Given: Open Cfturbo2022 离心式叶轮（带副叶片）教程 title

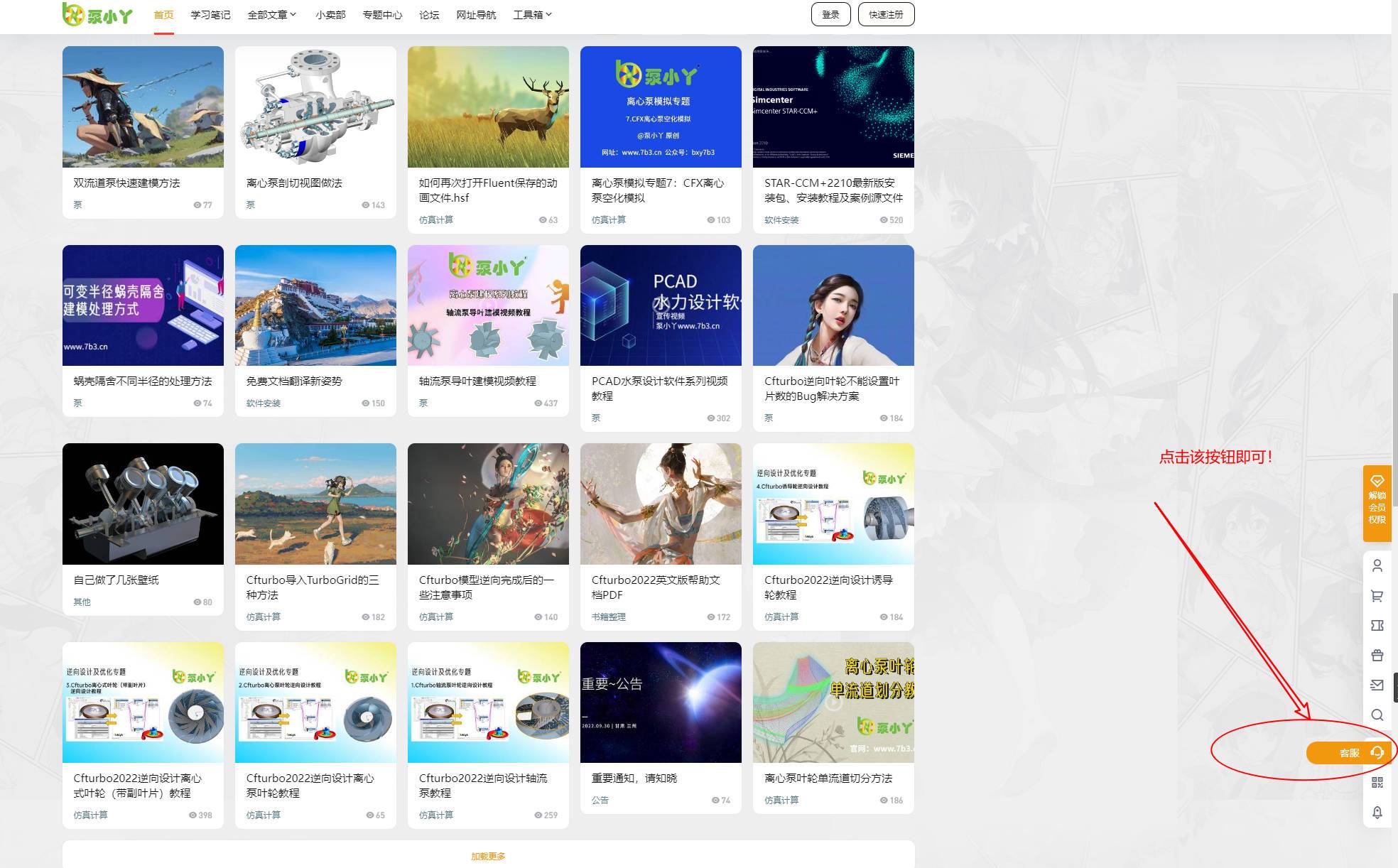Looking at the screenshot, I should (138, 786).
